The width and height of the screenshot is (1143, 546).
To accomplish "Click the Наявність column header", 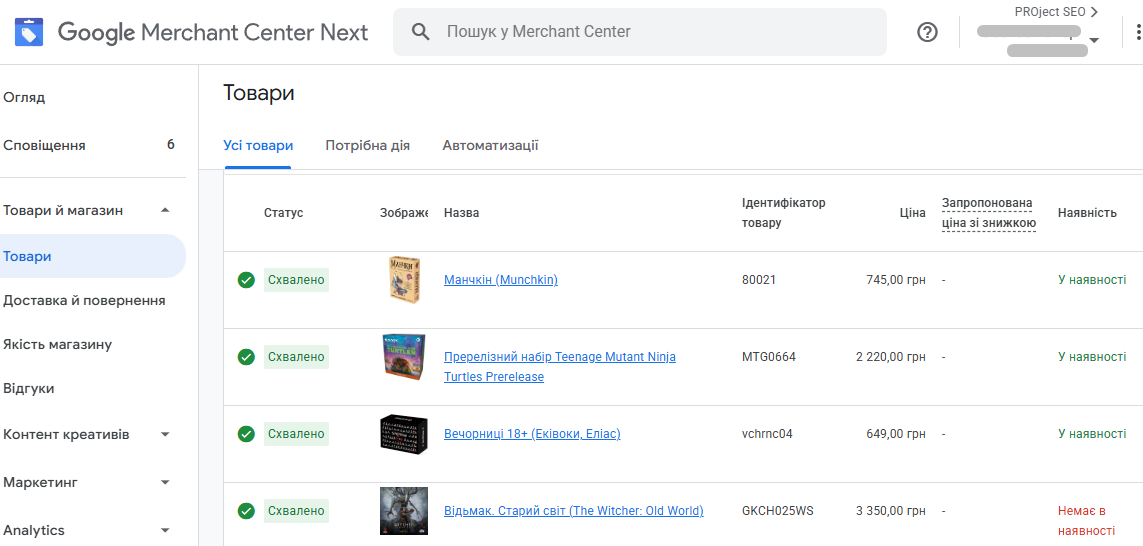I will coord(1088,213).
